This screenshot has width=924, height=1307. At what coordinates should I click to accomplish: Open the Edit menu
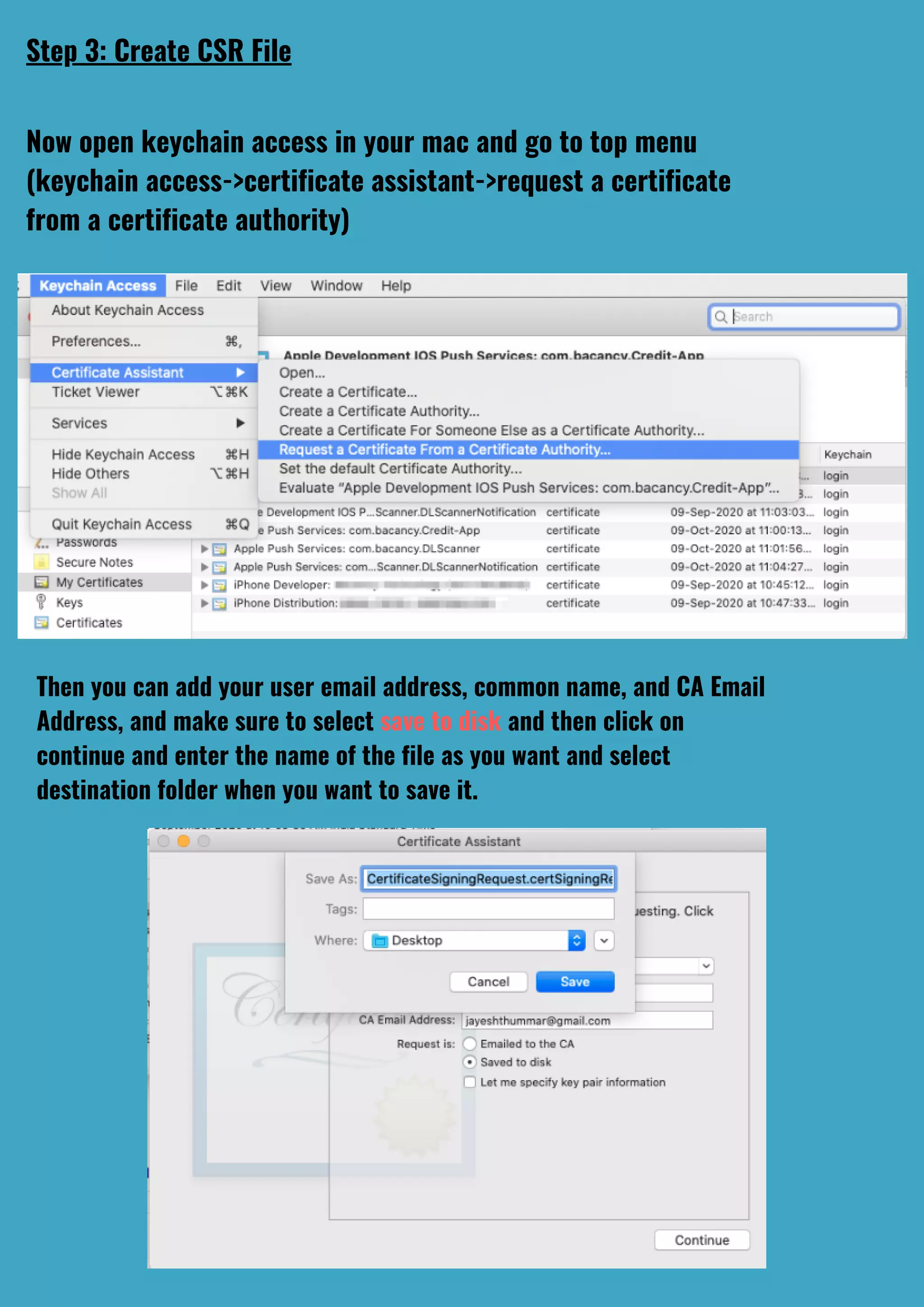[228, 286]
